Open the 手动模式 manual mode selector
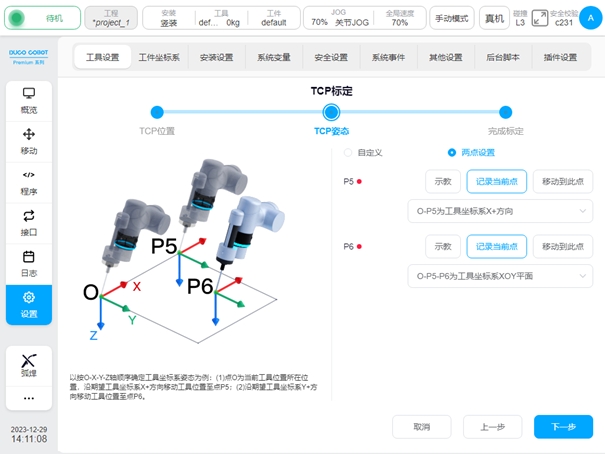This screenshot has width=605, height=454. click(452, 18)
